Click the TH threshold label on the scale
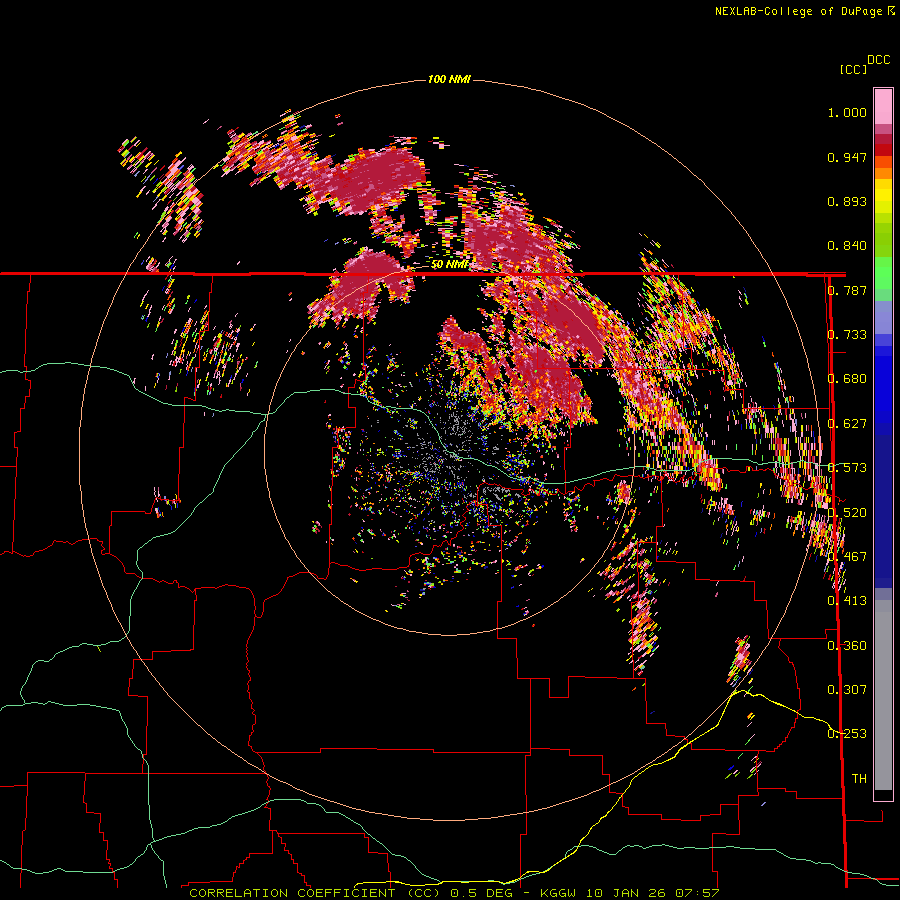Image resolution: width=900 pixels, height=900 pixels. 859,779
